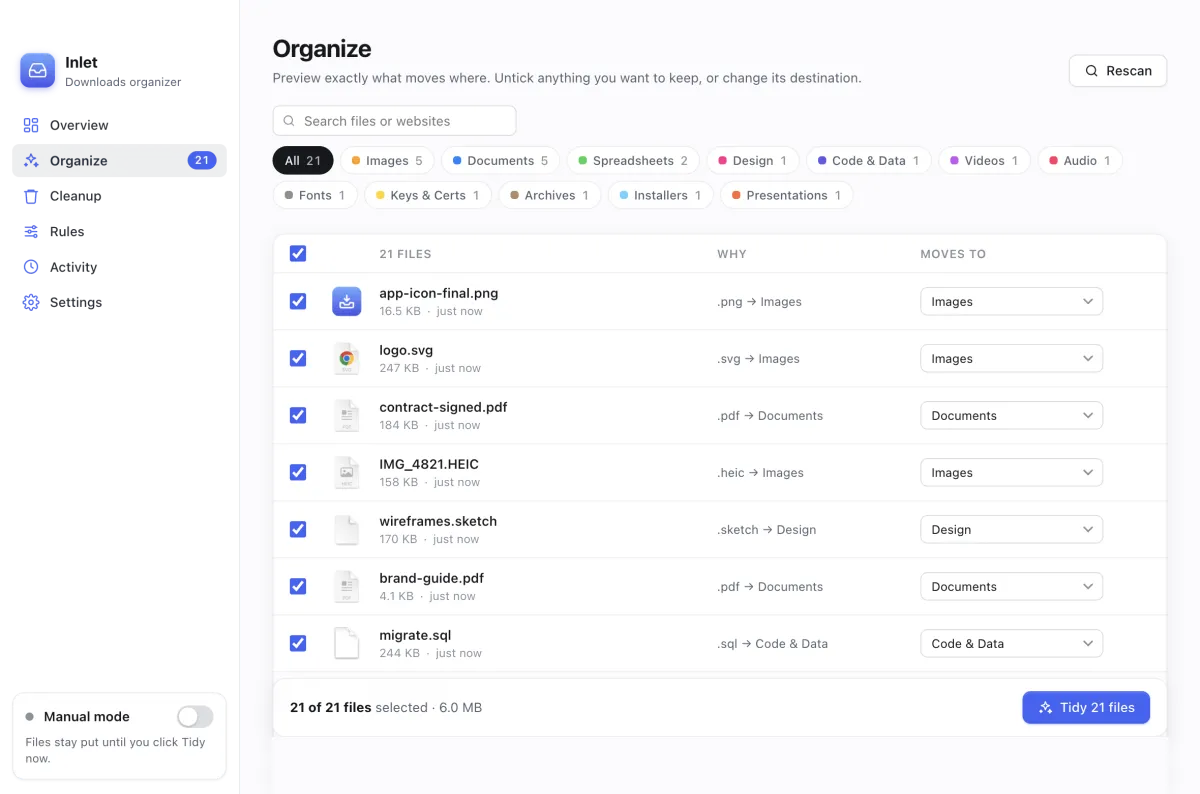1200x794 pixels.
Task: Open the Rules page
Action: [119, 231]
